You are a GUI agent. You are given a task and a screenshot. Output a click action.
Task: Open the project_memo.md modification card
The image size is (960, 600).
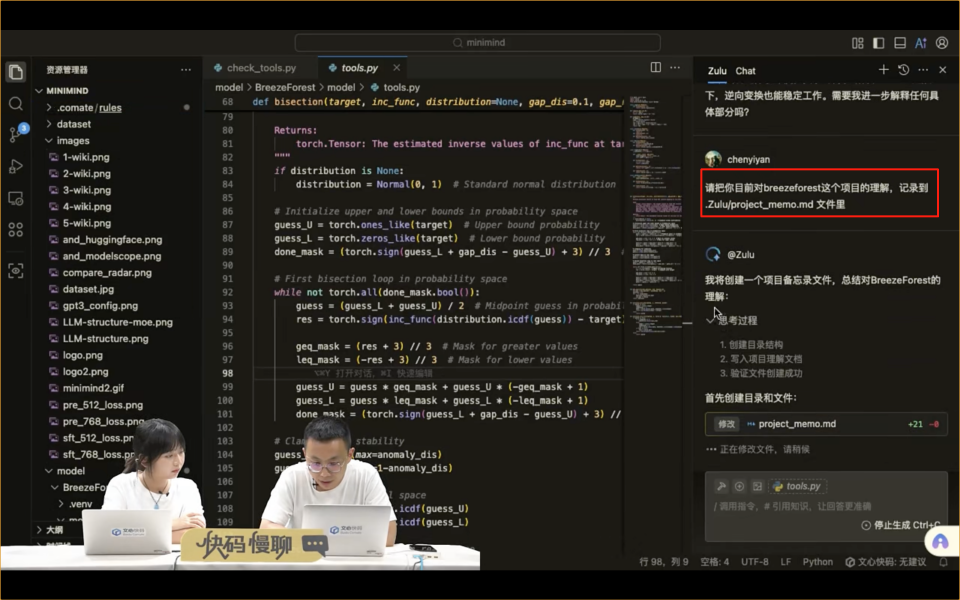826,424
